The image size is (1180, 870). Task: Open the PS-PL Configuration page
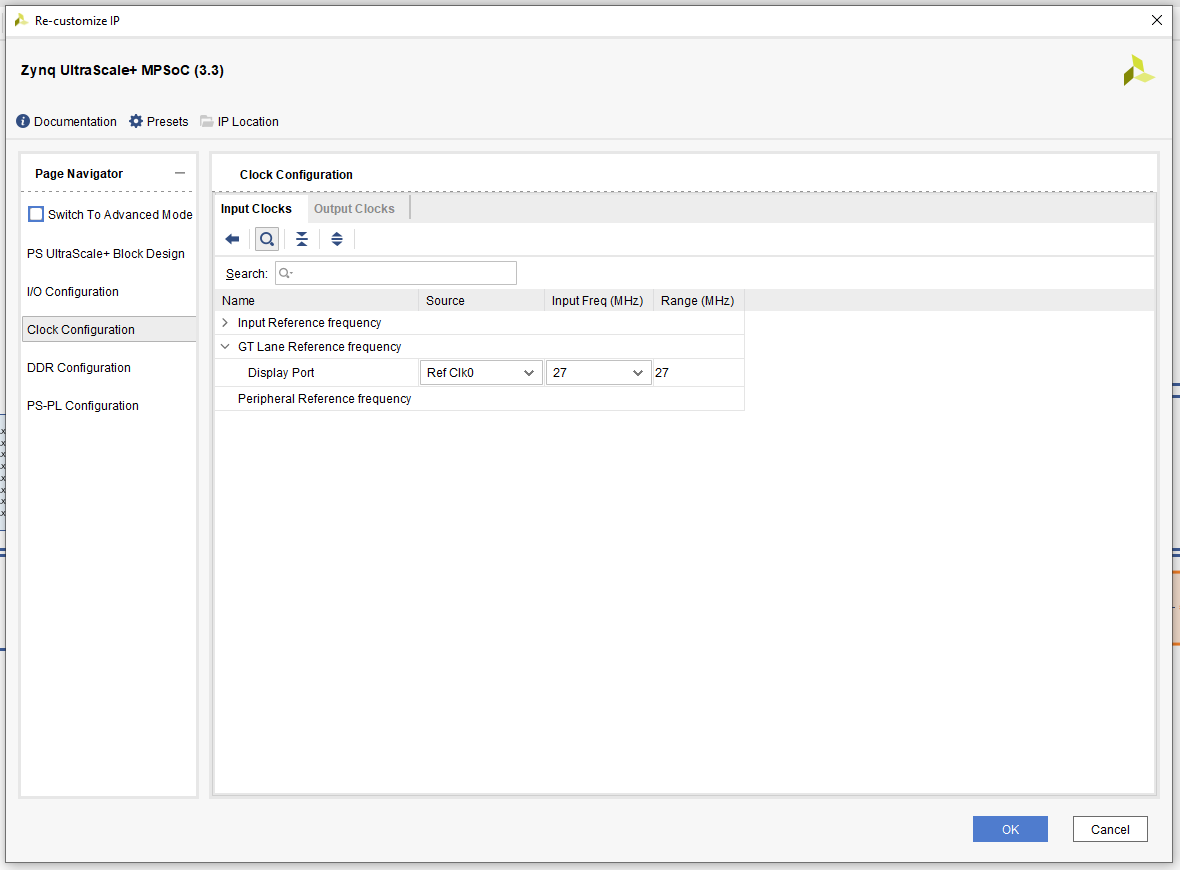click(x=83, y=406)
